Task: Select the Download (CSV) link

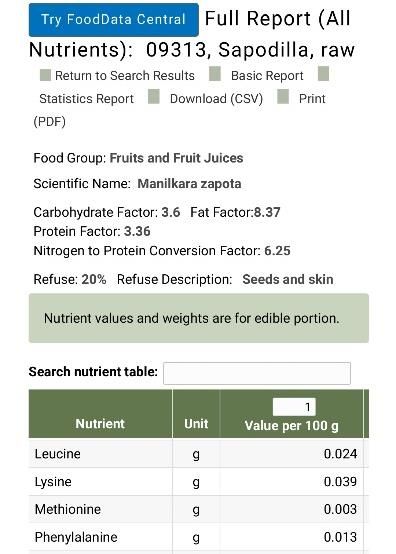Action: (217, 99)
